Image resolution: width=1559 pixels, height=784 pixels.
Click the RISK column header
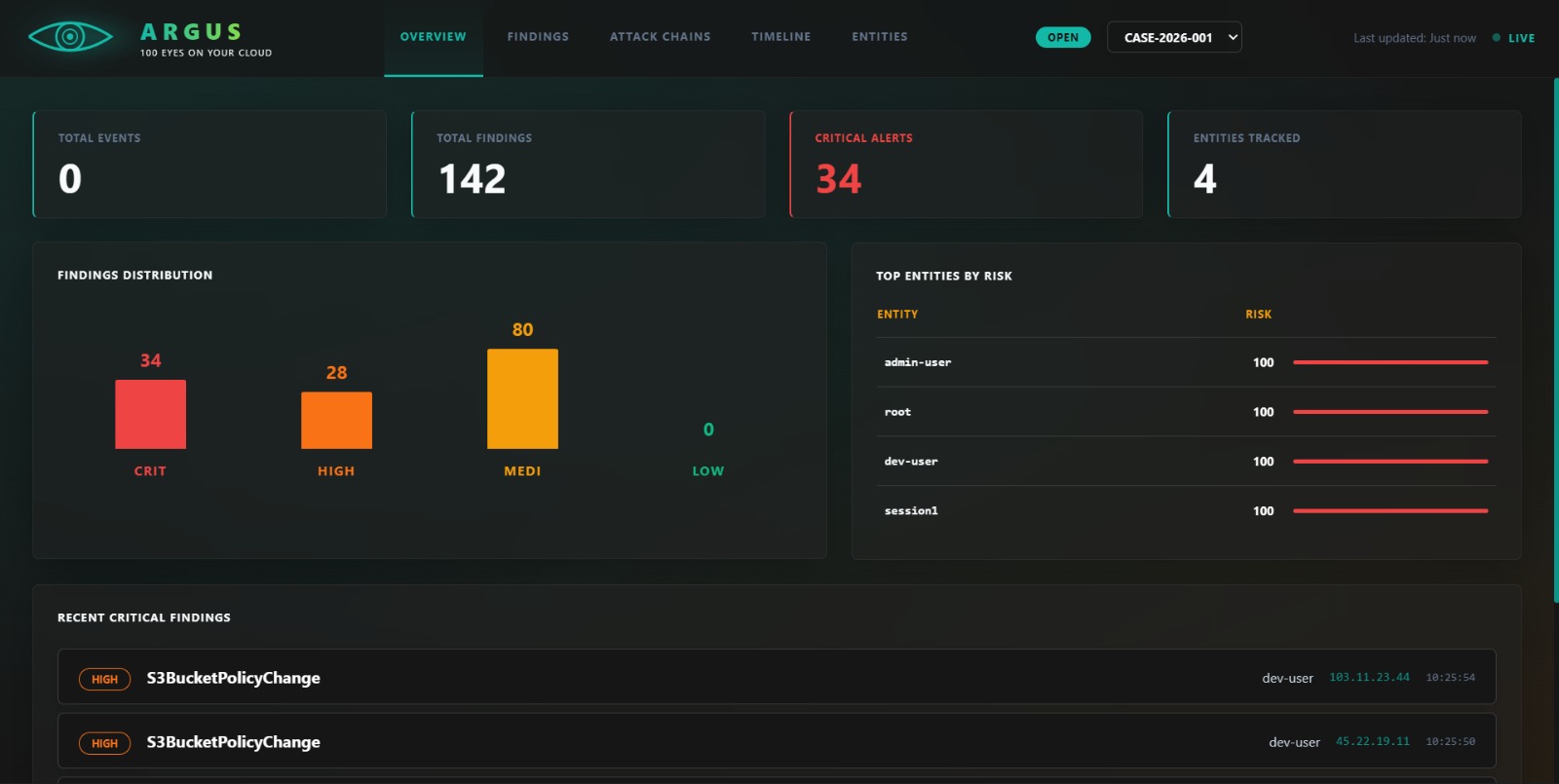pyautogui.click(x=1258, y=315)
